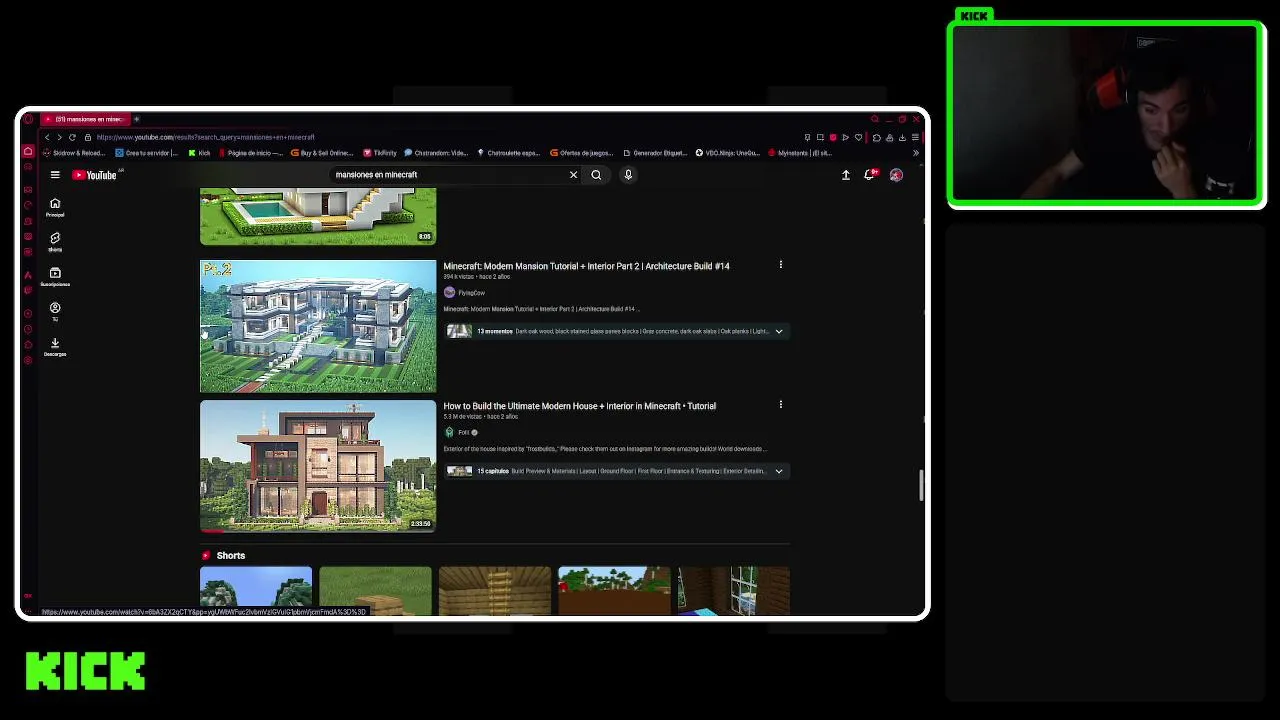Click the browser address bar URL
The height and width of the screenshot is (720, 1280).
[x=205, y=137]
